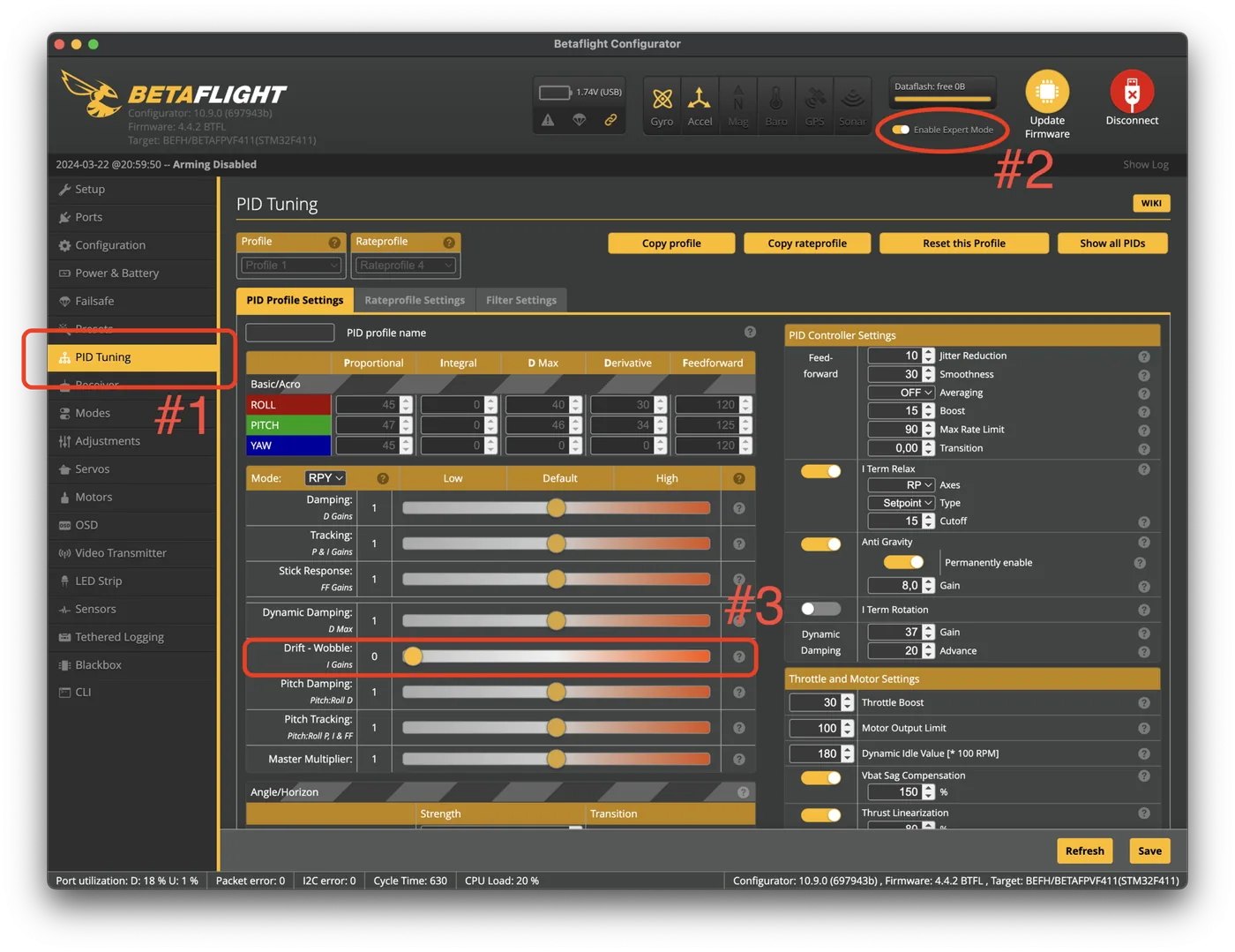This screenshot has height=952, width=1235.
Task: Switch to Rateprofile Settings tab
Action: tap(415, 300)
